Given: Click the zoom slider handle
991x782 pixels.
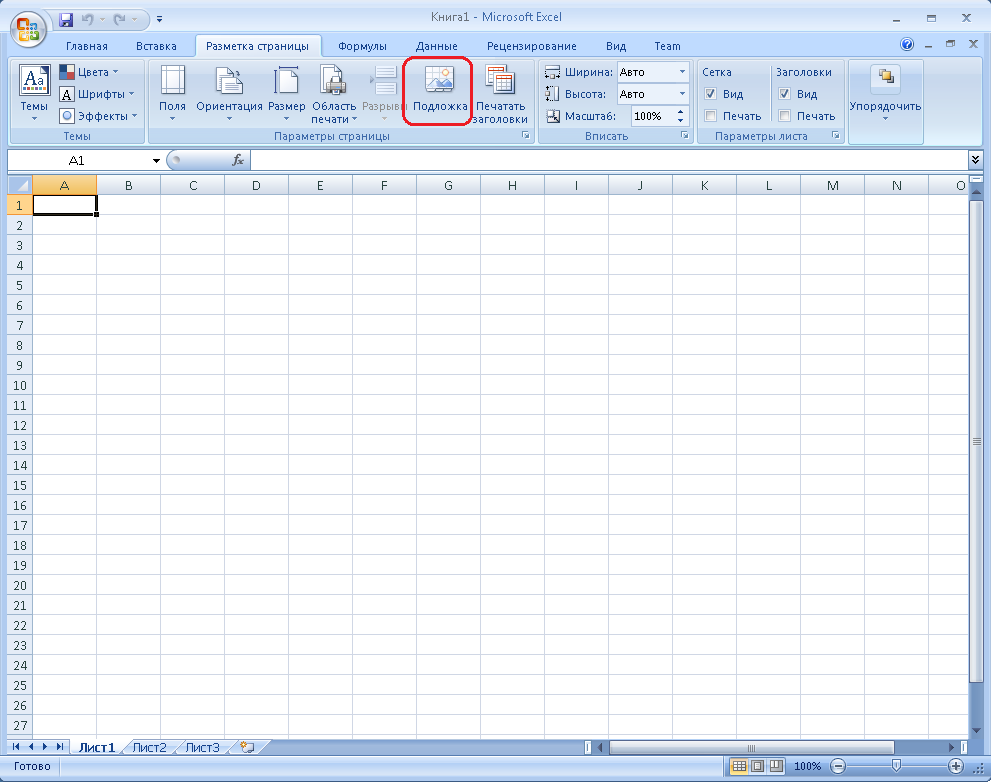Looking at the screenshot, I should click(896, 766).
